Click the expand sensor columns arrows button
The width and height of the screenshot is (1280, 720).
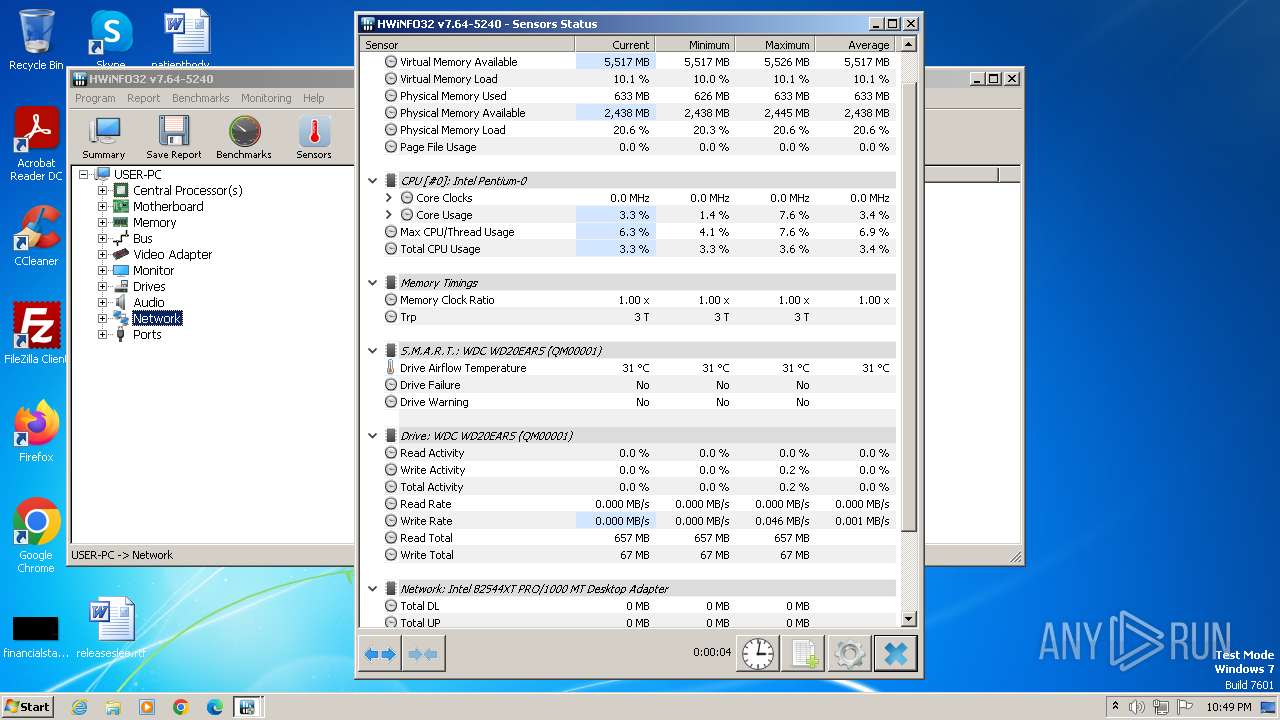380,654
